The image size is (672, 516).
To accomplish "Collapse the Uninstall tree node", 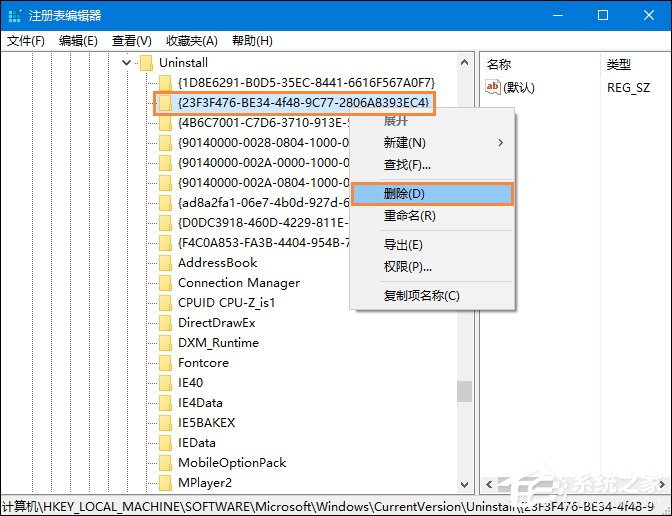I will click(126, 63).
